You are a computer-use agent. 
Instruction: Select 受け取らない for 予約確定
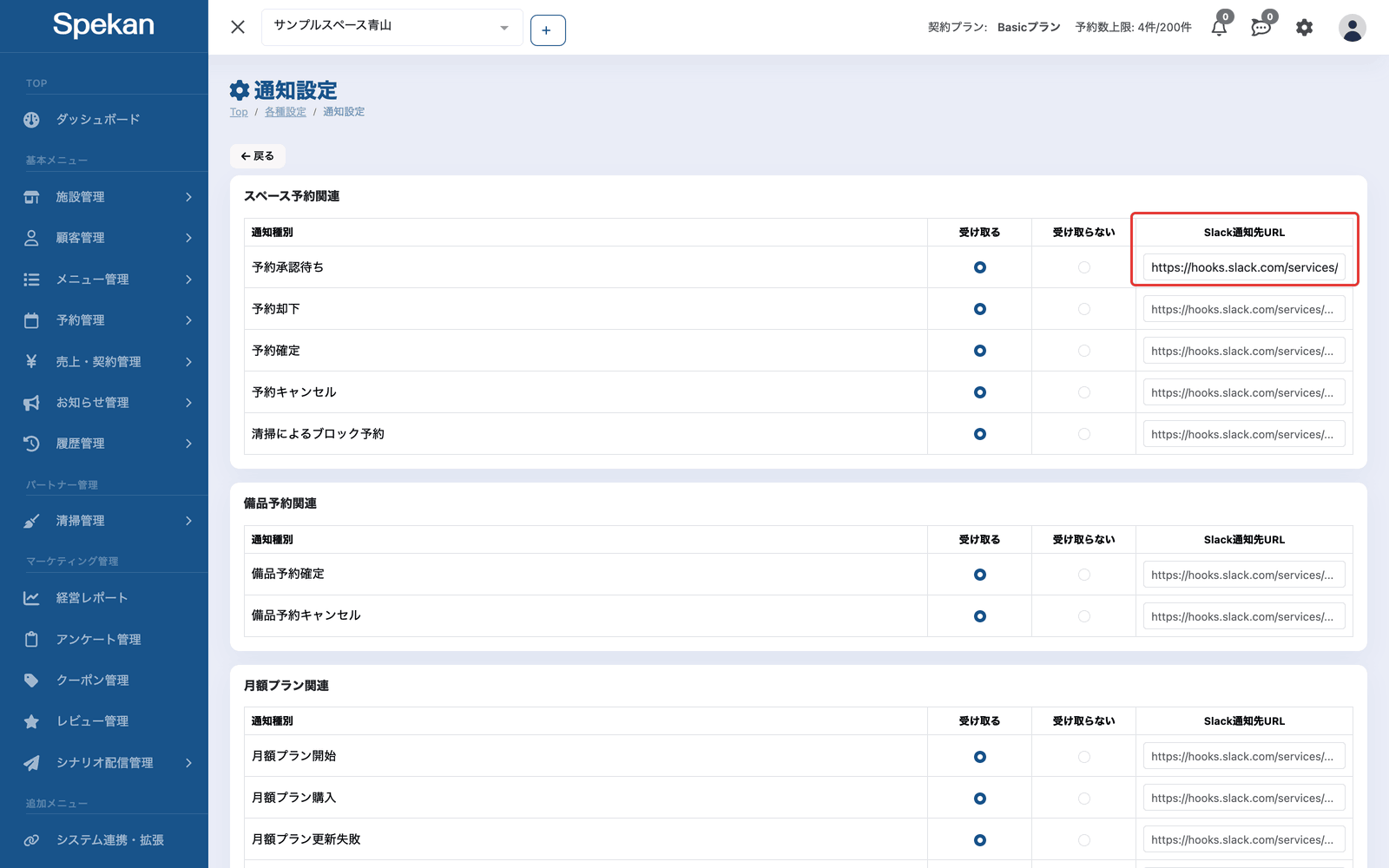(1083, 351)
